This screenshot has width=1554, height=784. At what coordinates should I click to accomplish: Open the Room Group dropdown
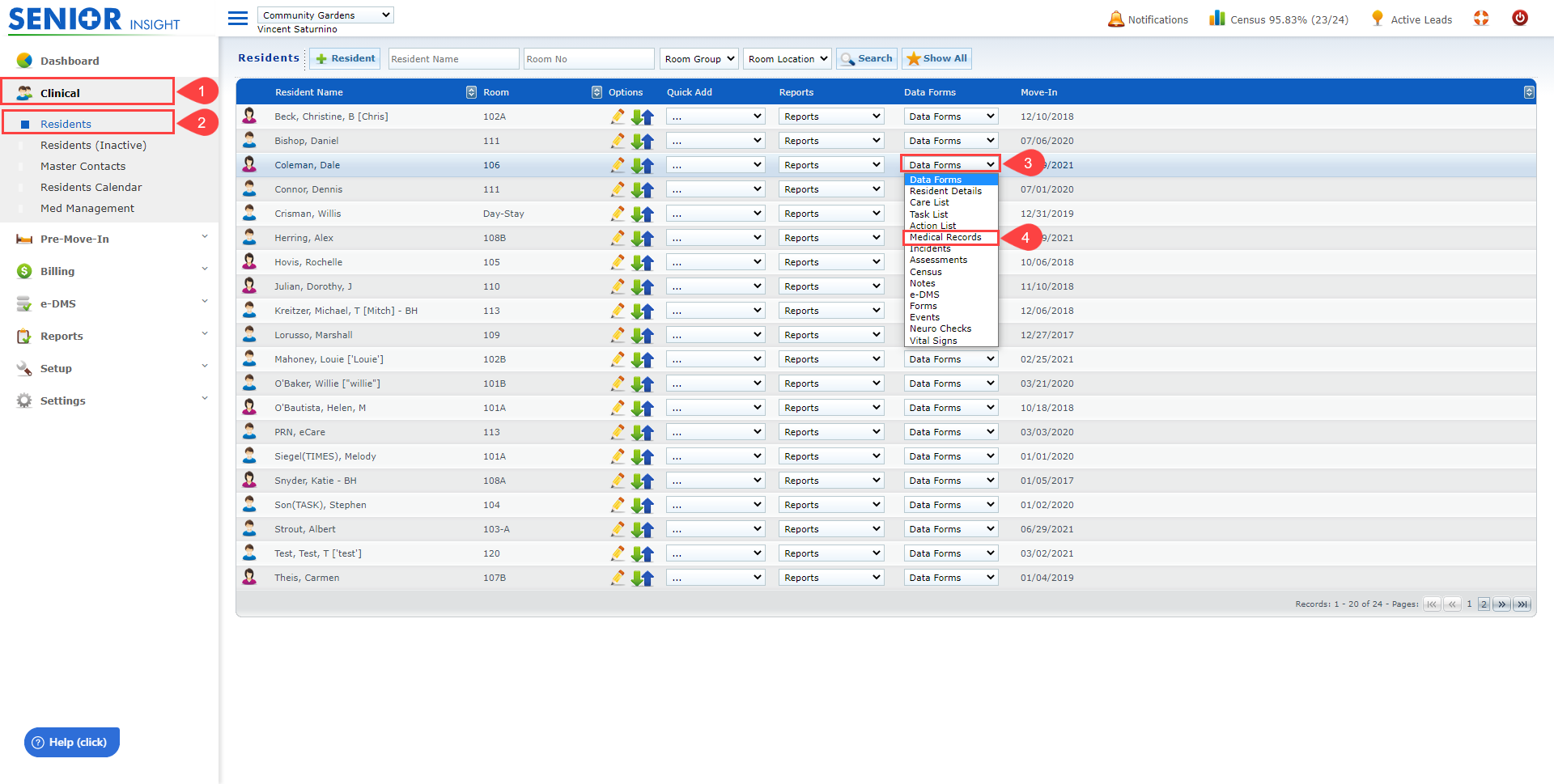click(x=699, y=58)
